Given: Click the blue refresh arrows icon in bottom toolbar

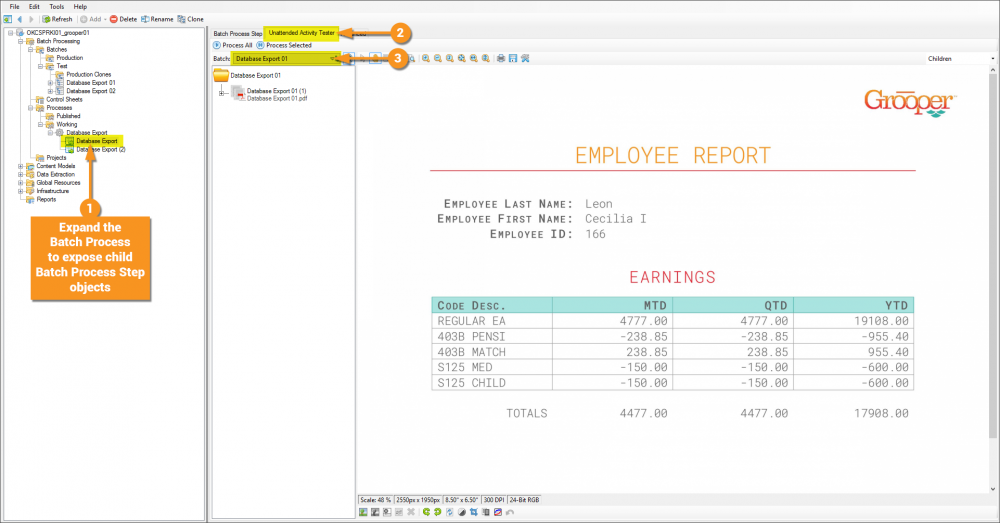Looking at the screenshot, I should click(450, 512).
